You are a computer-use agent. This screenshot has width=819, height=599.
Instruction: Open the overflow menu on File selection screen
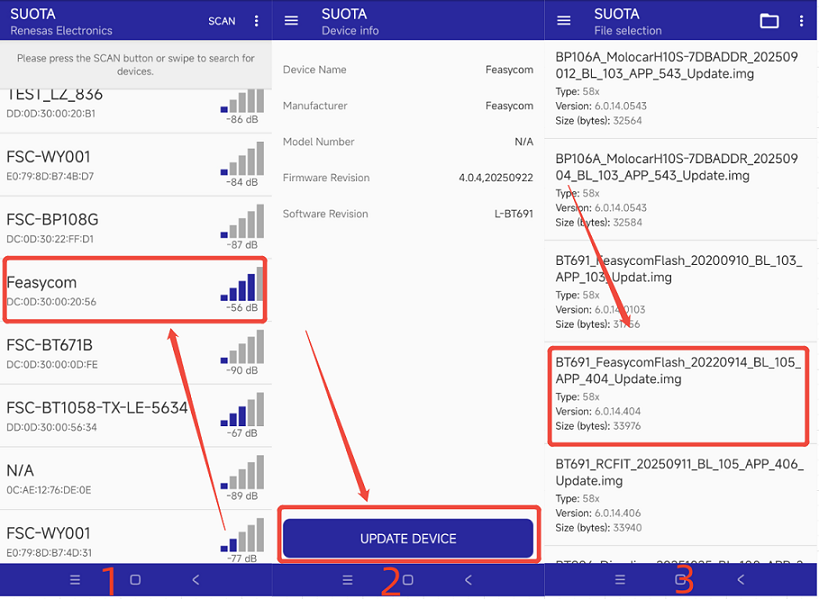coord(801,21)
